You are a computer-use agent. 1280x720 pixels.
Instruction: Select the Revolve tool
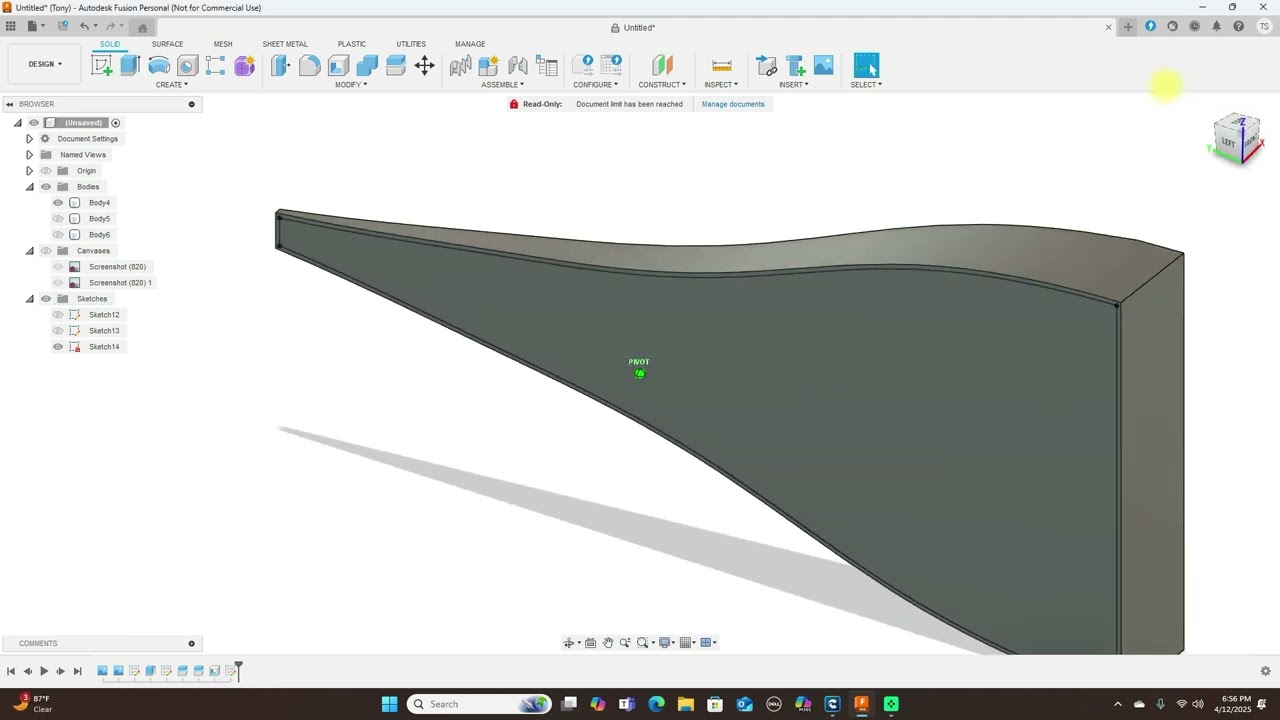pyautogui.click(x=159, y=66)
